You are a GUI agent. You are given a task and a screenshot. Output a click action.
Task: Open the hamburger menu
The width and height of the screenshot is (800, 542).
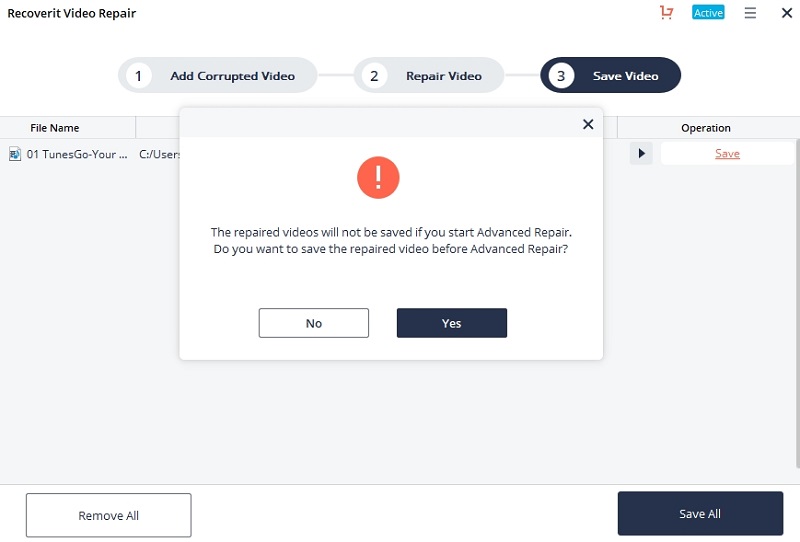coord(750,13)
